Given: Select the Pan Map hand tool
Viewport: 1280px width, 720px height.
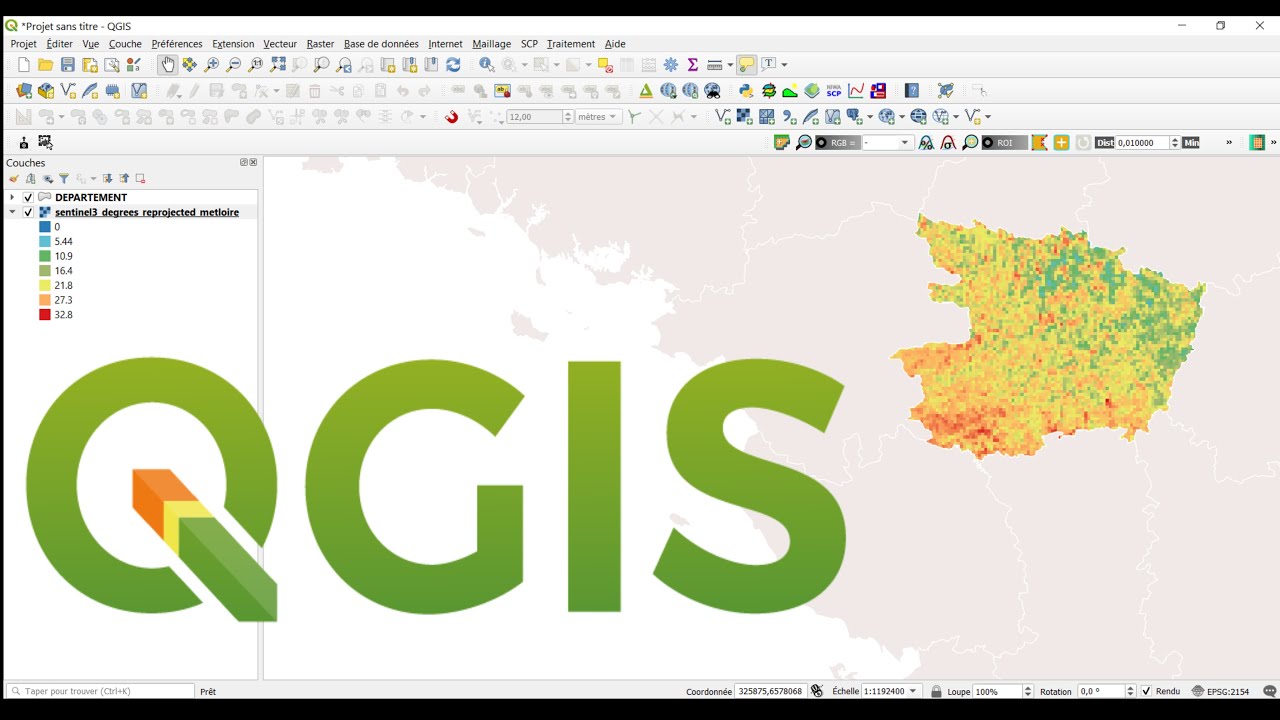Looking at the screenshot, I should point(167,65).
